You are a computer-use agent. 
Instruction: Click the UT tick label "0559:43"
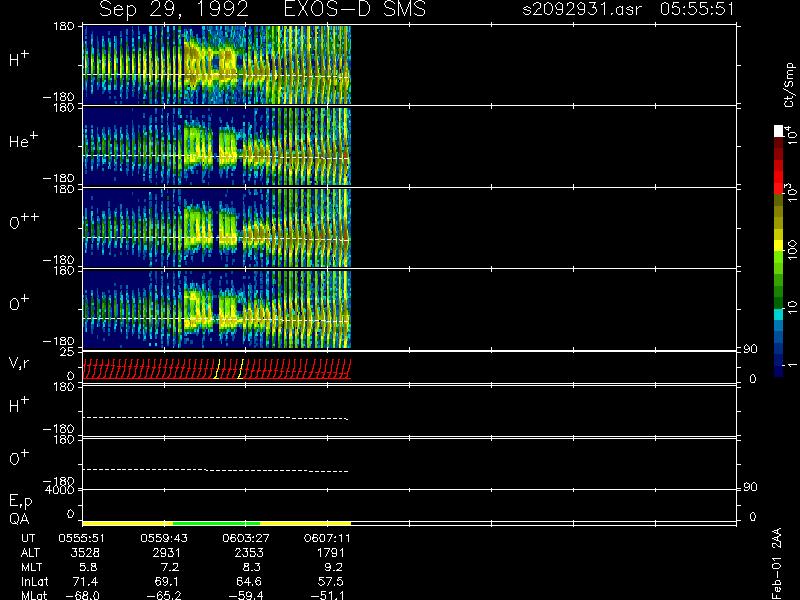coord(164,538)
